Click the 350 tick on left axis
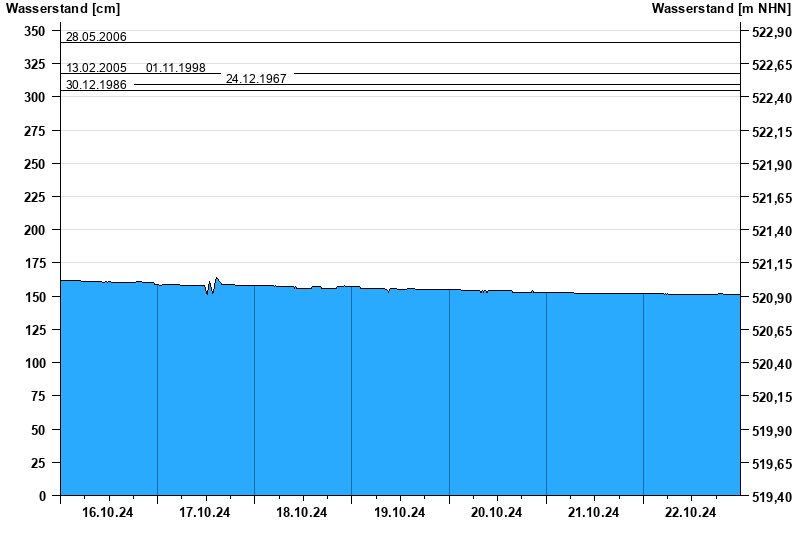Screen dimensions: 800x550 point(34,31)
